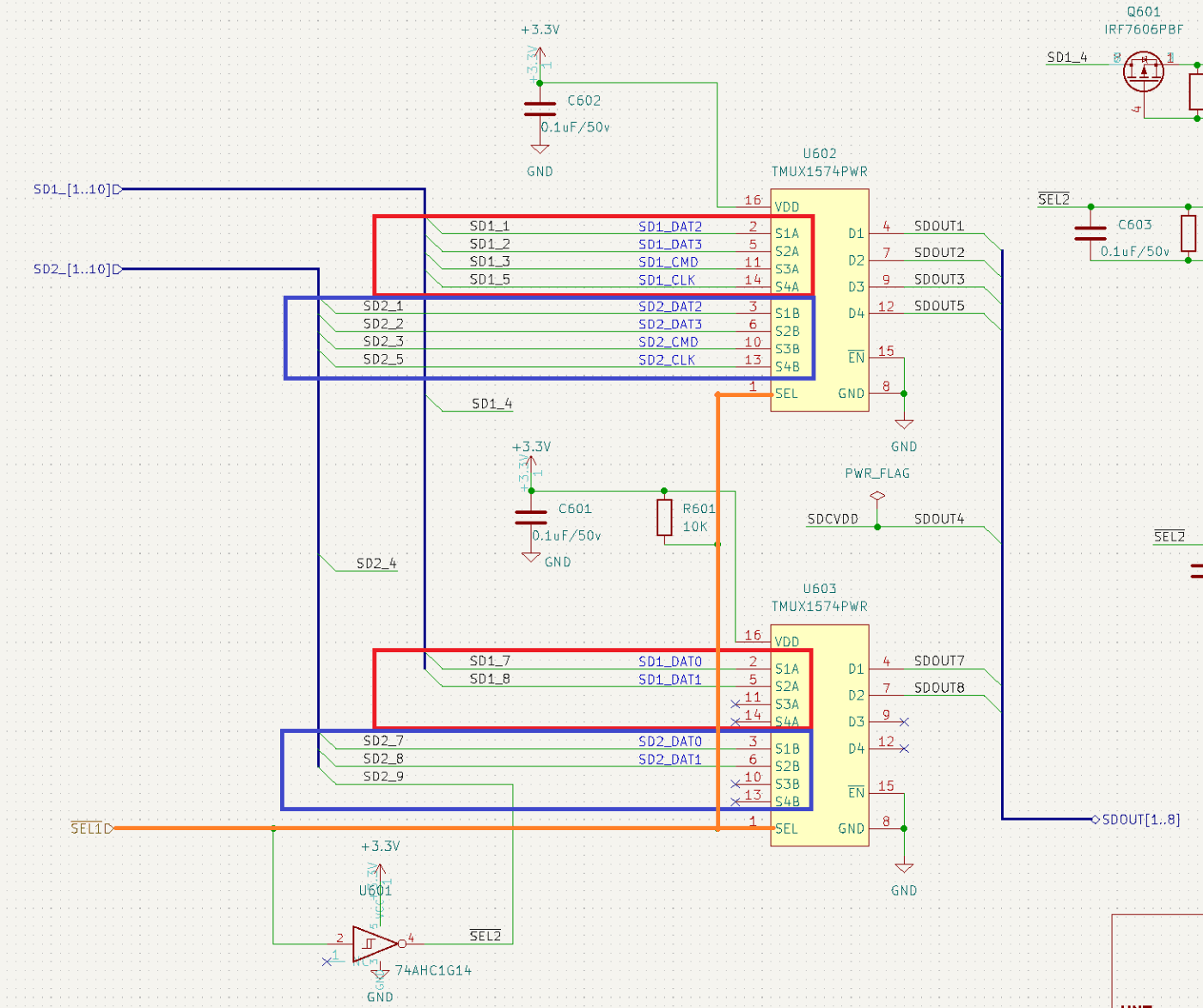This screenshot has width=1203, height=1008.
Task: Click the GND symbol below U602 pin 8
Action: tap(904, 424)
